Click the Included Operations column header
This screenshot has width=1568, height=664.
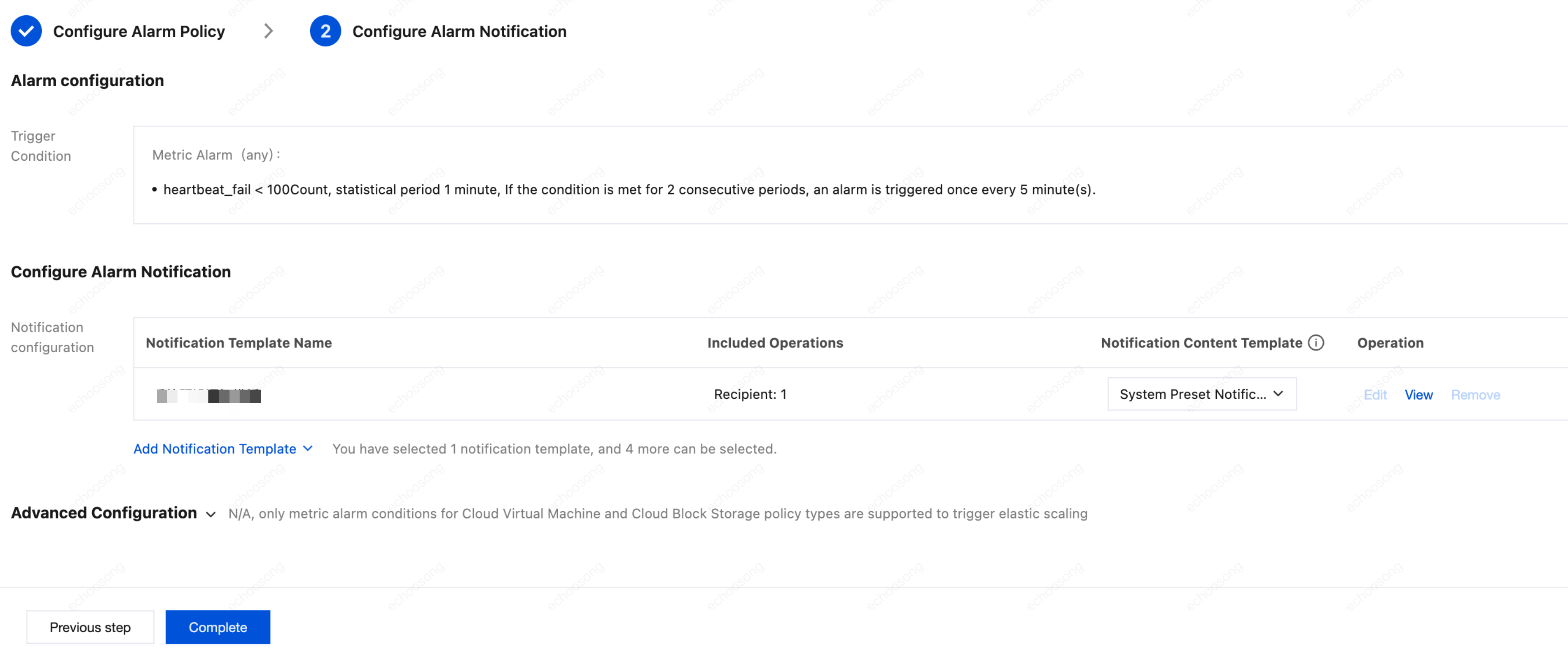[x=775, y=343]
